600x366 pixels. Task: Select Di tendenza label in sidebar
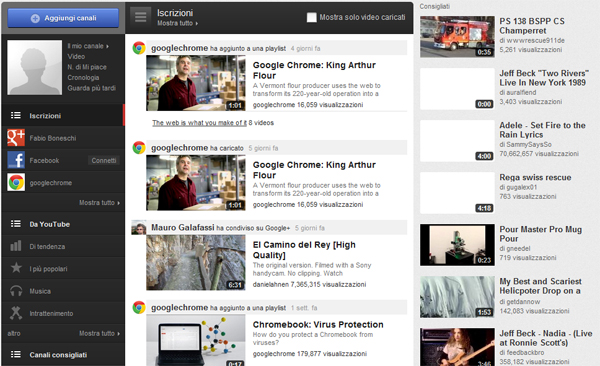coord(47,247)
